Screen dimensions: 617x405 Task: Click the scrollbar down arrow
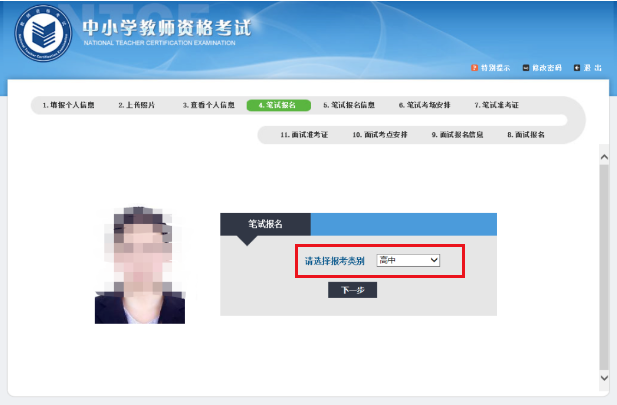click(602, 378)
